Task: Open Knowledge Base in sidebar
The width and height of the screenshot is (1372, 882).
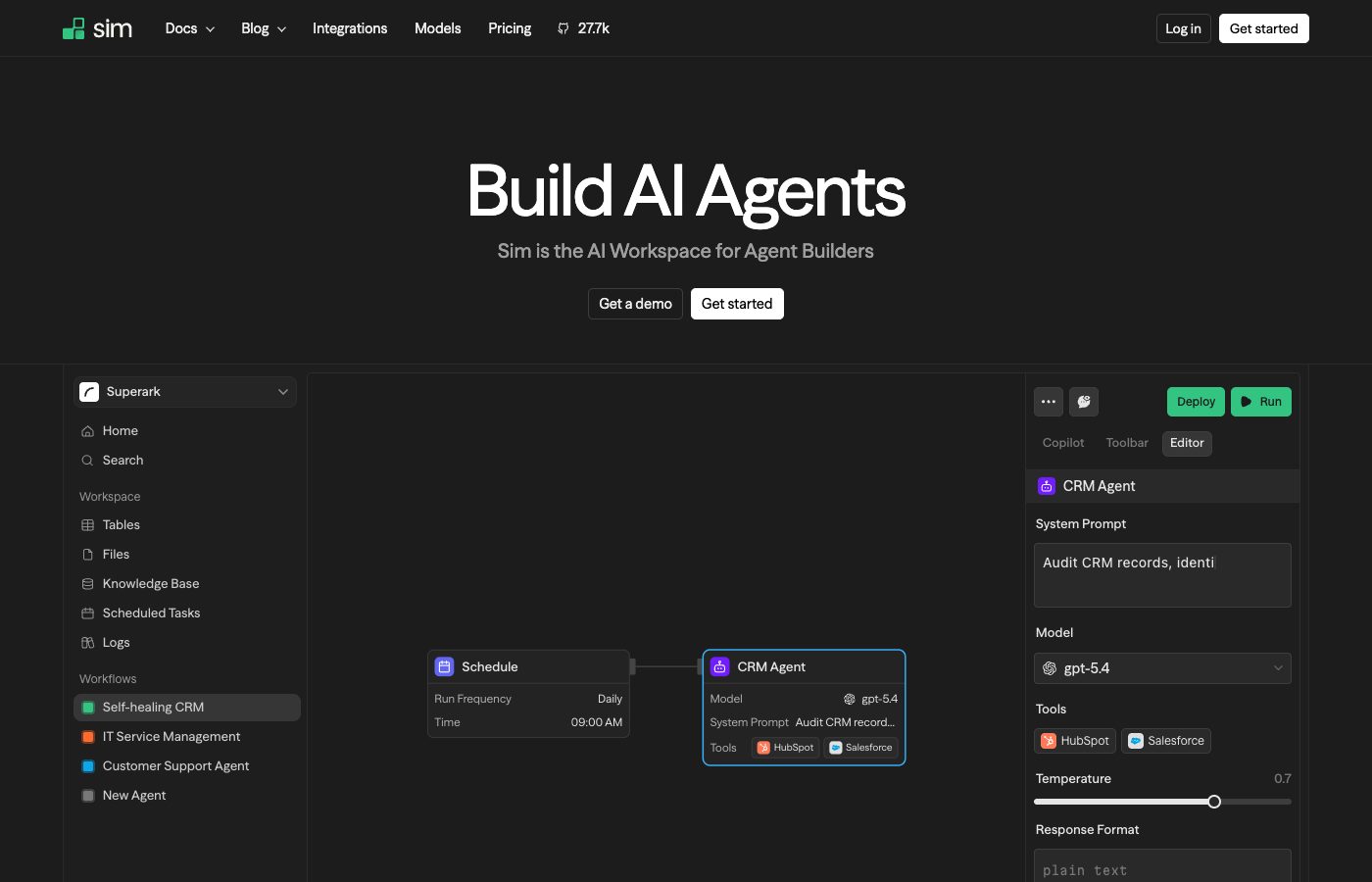Action: coord(150,584)
